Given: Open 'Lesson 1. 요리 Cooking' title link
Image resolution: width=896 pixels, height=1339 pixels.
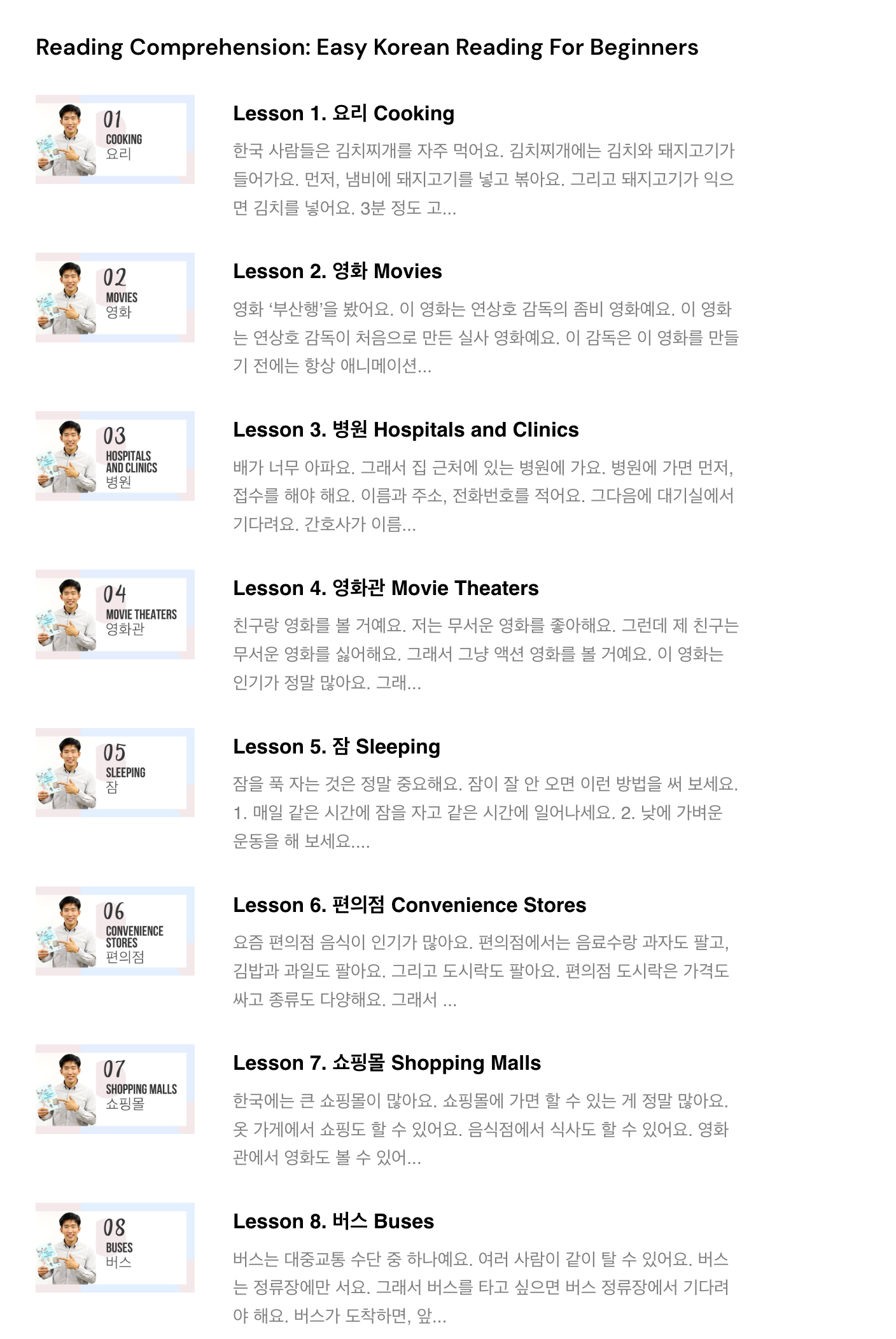Looking at the screenshot, I should tap(344, 113).
